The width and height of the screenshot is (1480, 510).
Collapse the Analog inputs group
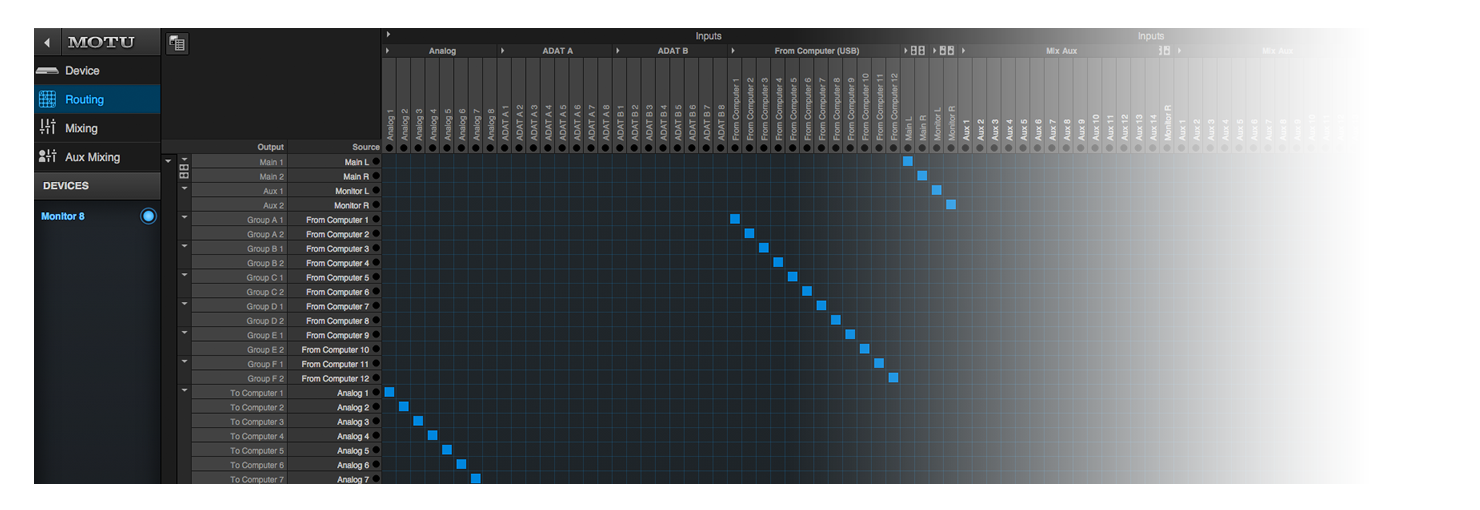[387, 51]
